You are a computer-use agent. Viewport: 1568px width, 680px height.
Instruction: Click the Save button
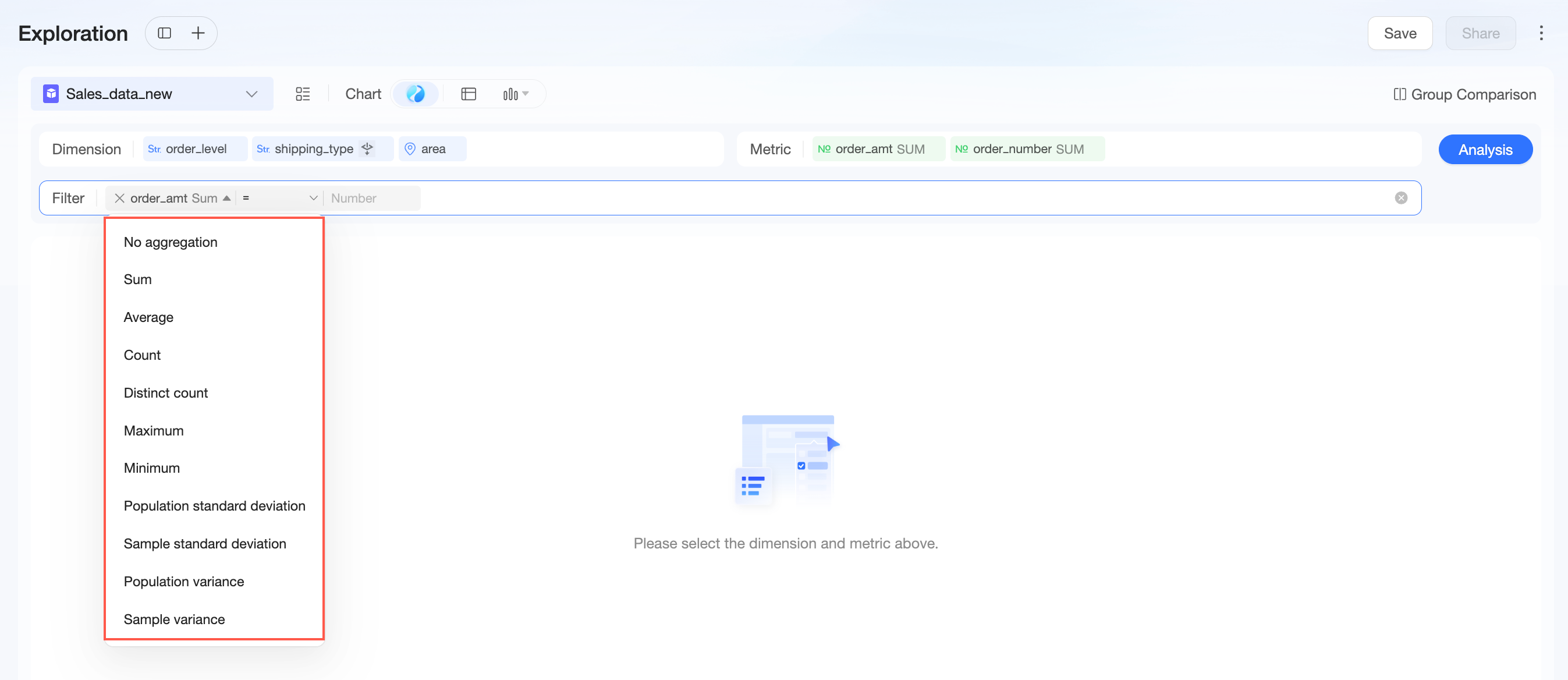[x=1399, y=33]
